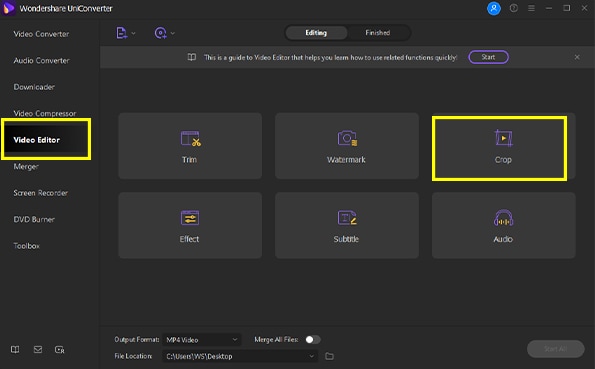The height and width of the screenshot is (369, 595).
Task: Open the Watermark tool card
Action: click(x=347, y=146)
